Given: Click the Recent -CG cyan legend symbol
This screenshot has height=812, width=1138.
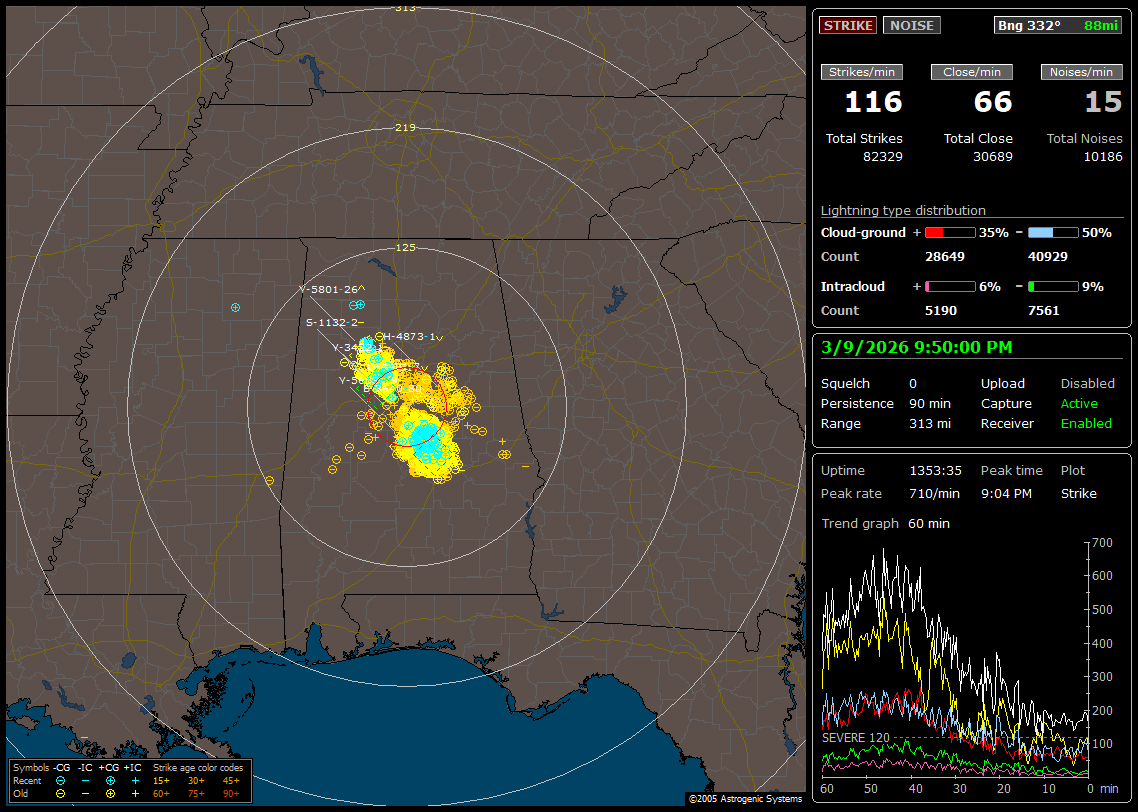Looking at the screenshot, I should click(61, 780).
